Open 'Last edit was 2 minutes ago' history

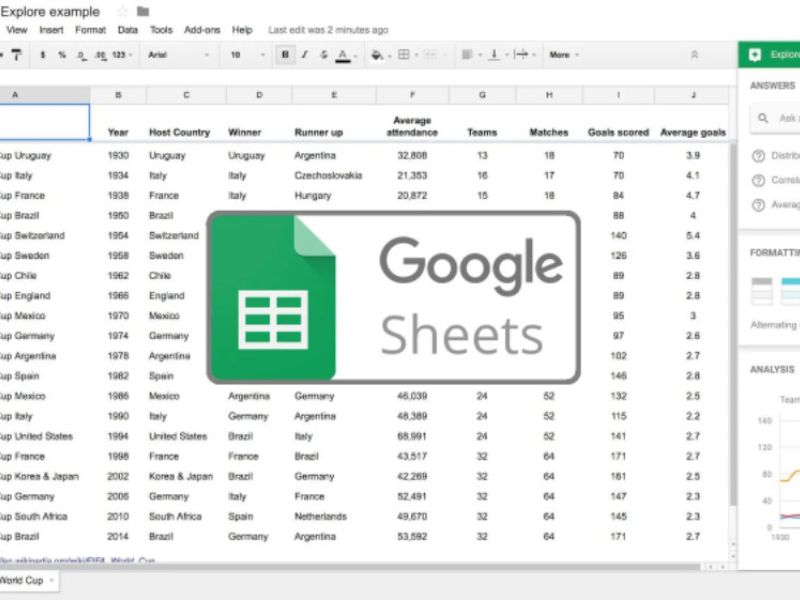click(x=328, y=30)
